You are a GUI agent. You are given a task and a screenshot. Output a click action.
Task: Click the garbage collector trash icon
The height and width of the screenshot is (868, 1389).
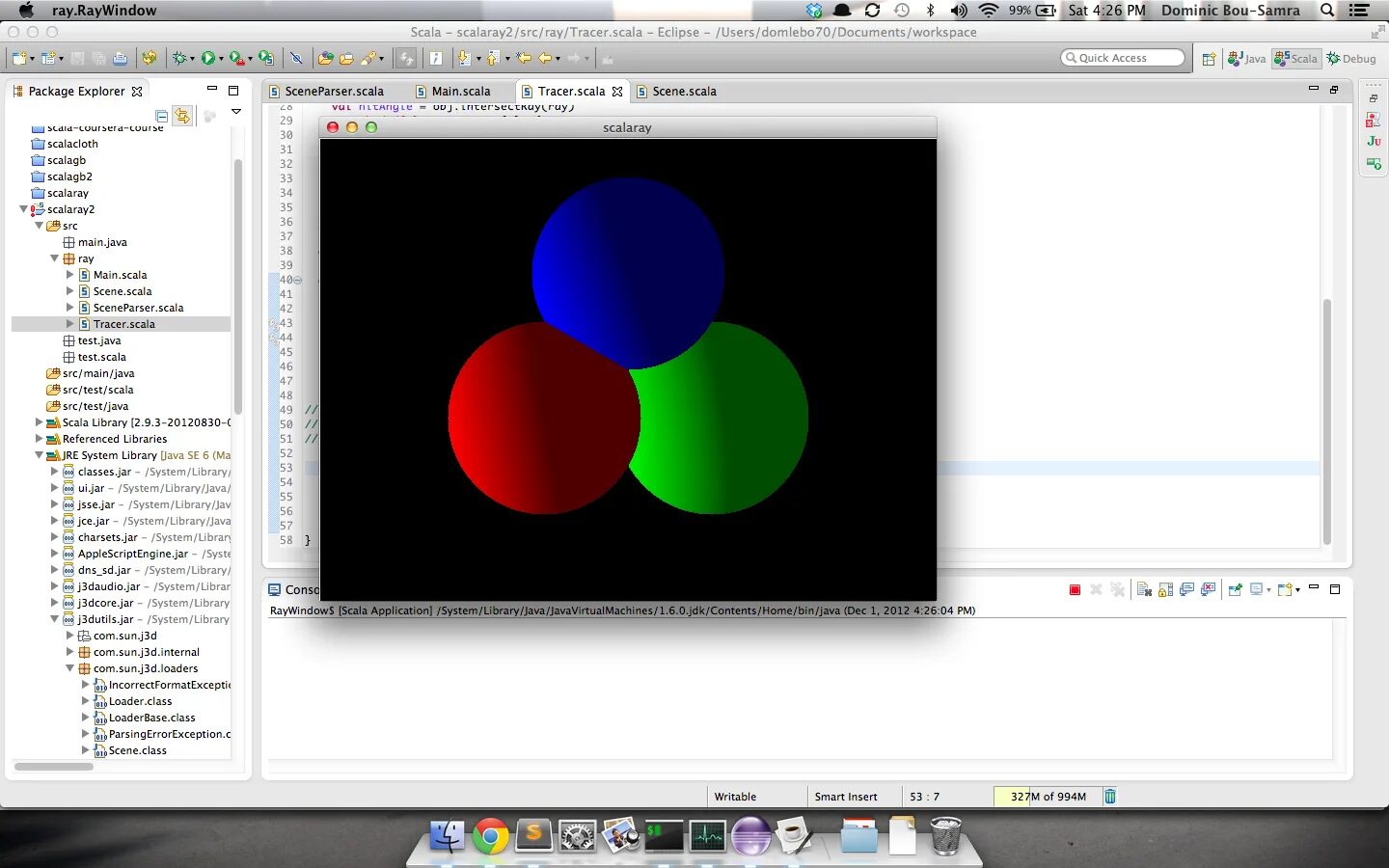tap(1110, 797)
